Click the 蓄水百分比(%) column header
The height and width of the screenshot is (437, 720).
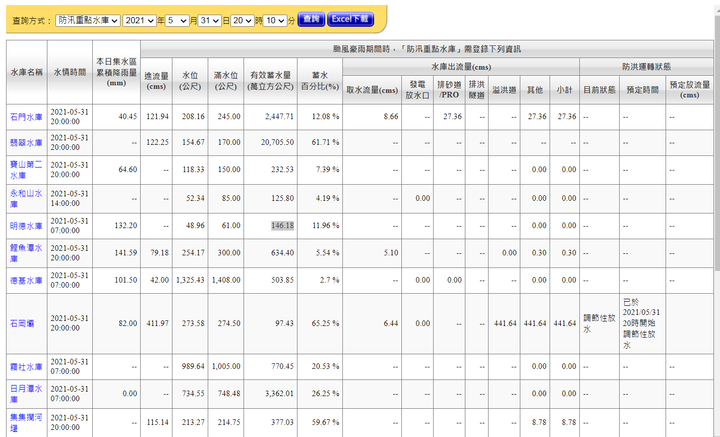click(x=320, y=81)
